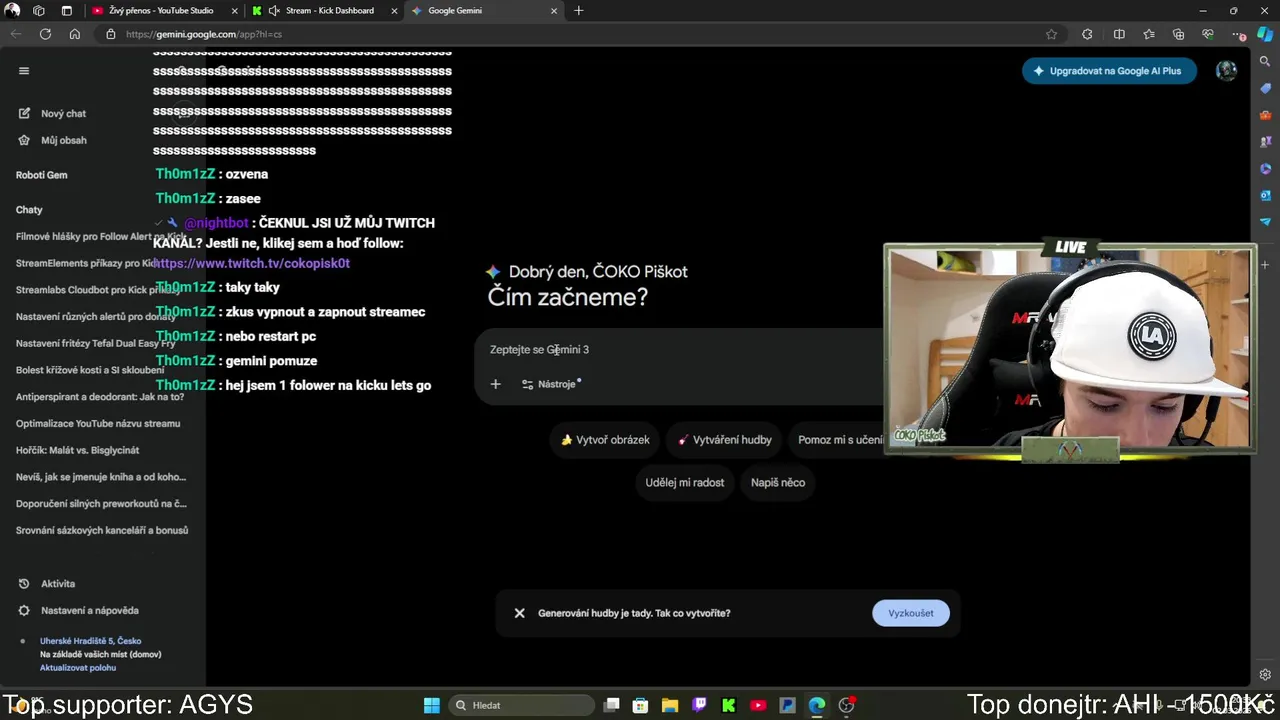The width and height of the screenshot is (1280, 720).
Task: Mute the Kick Dashboard tab audio icon
Action: (274, 11)
